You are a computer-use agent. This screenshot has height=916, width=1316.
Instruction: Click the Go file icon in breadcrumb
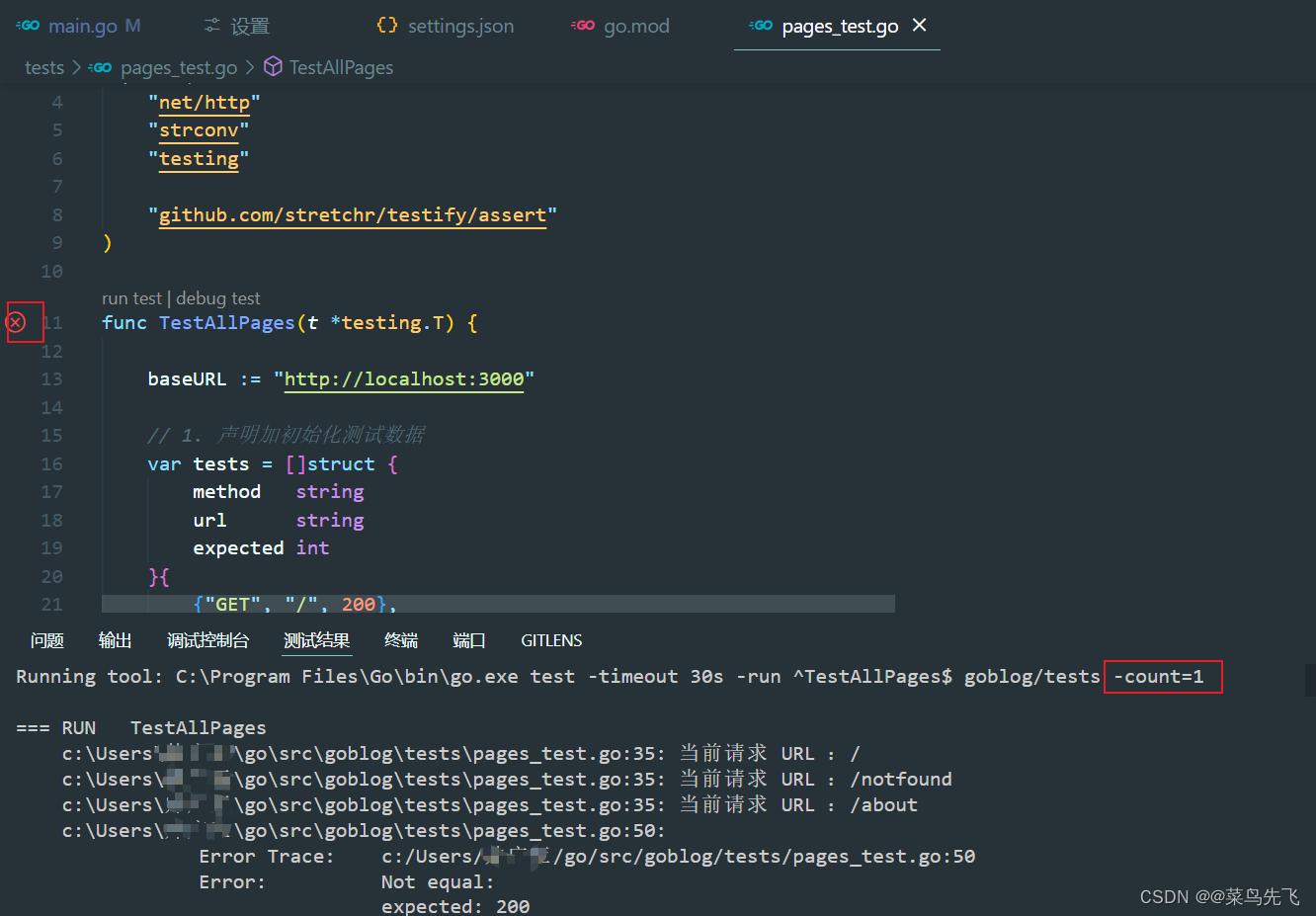(100, 67)
